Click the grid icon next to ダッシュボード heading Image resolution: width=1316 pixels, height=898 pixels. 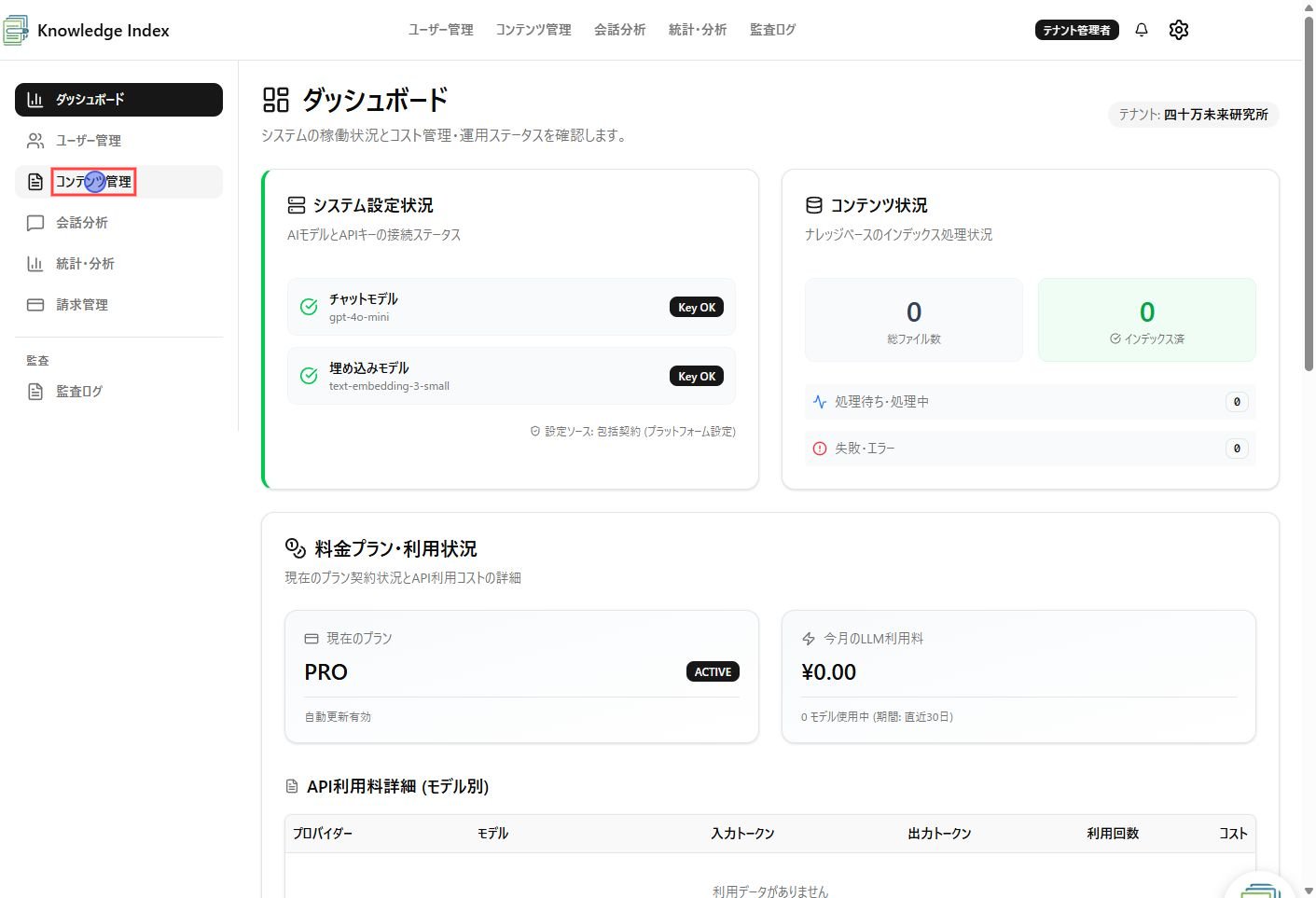click(276, 100)
